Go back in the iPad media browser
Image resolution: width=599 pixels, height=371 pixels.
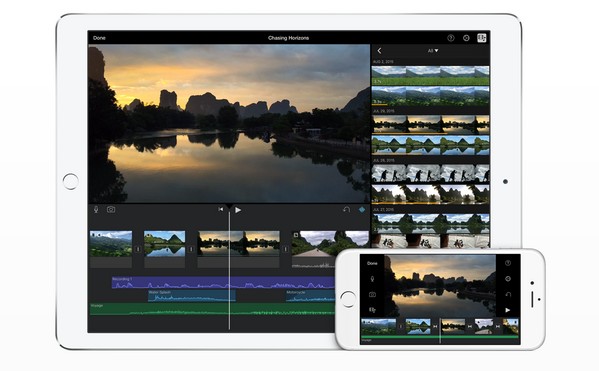[x=379, y=50]
